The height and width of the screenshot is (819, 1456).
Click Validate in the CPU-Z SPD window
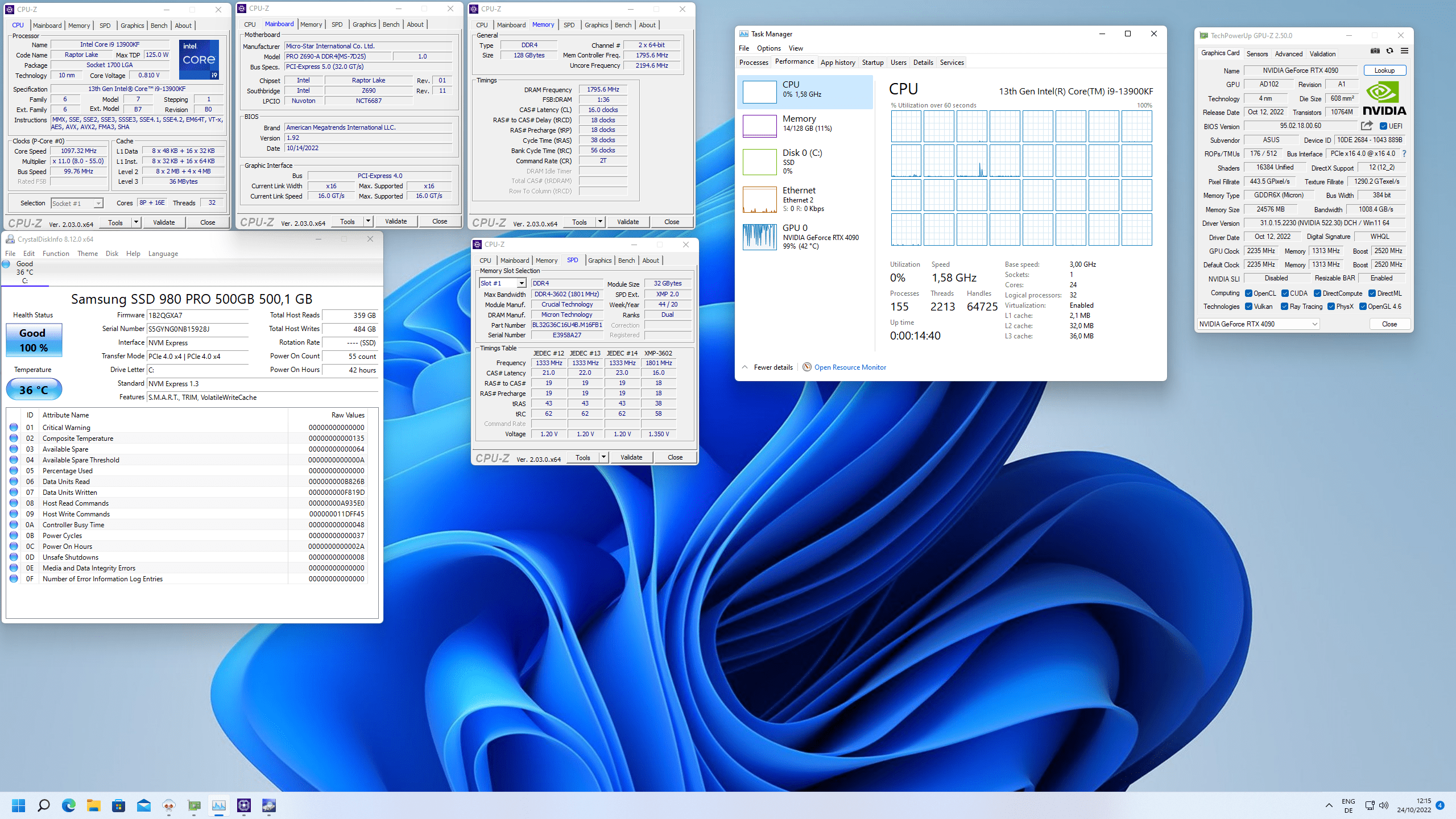631,457
